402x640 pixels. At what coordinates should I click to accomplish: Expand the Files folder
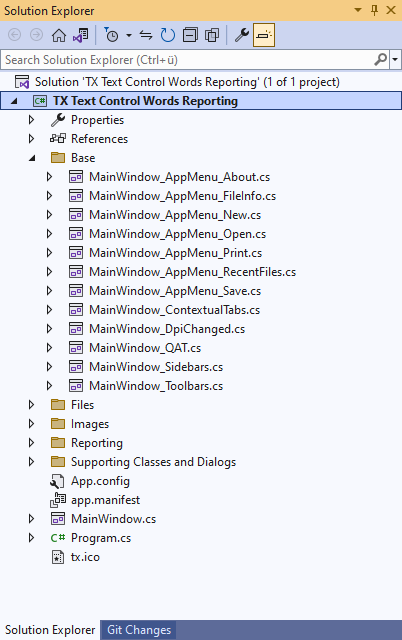(x=31, y=404)
